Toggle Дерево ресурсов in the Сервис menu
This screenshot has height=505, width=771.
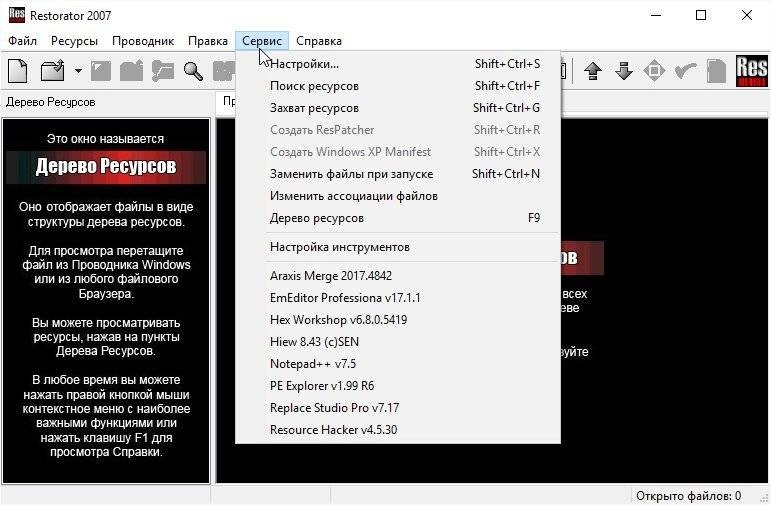tap(398, 218)
